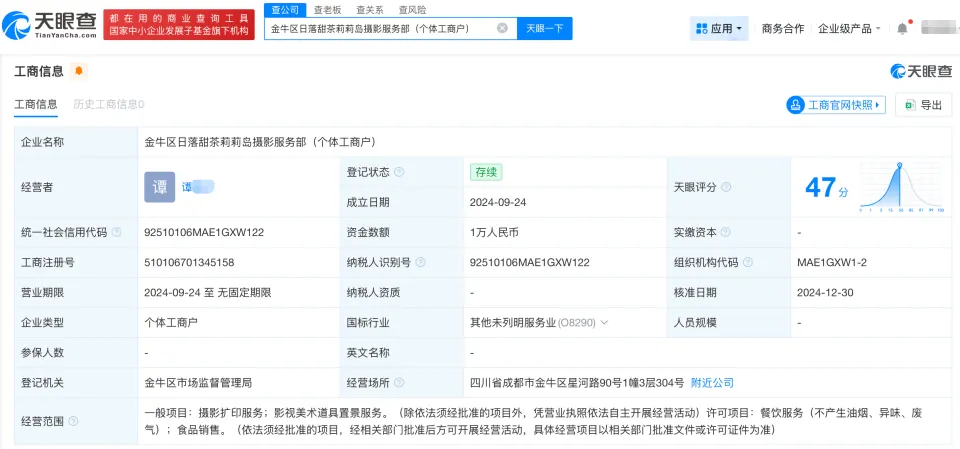This screenshot has height=449, width=960.
Task: Click the 47分 score value
Action: tap(827, 187)
